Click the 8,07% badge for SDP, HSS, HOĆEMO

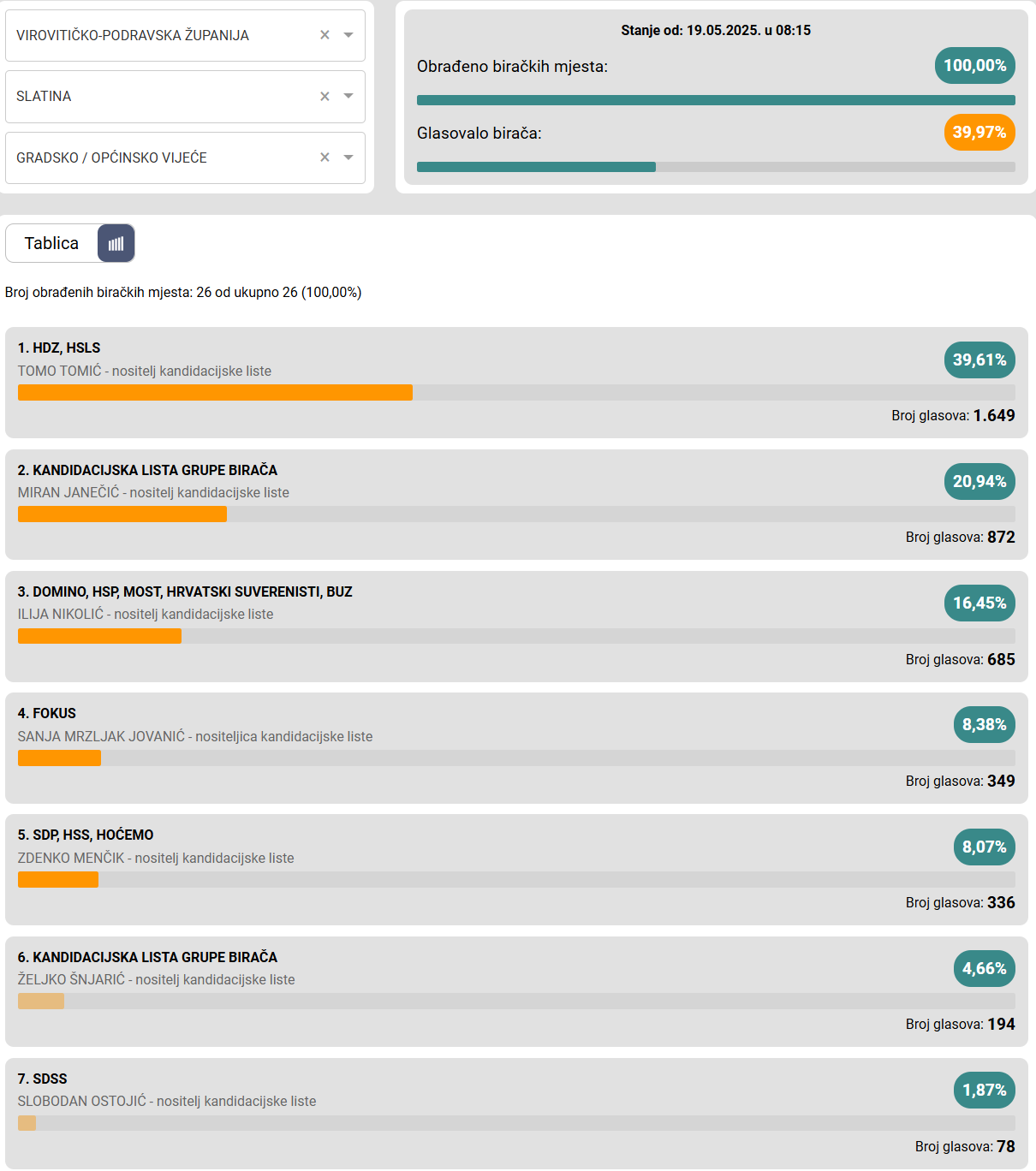[984, 847]
